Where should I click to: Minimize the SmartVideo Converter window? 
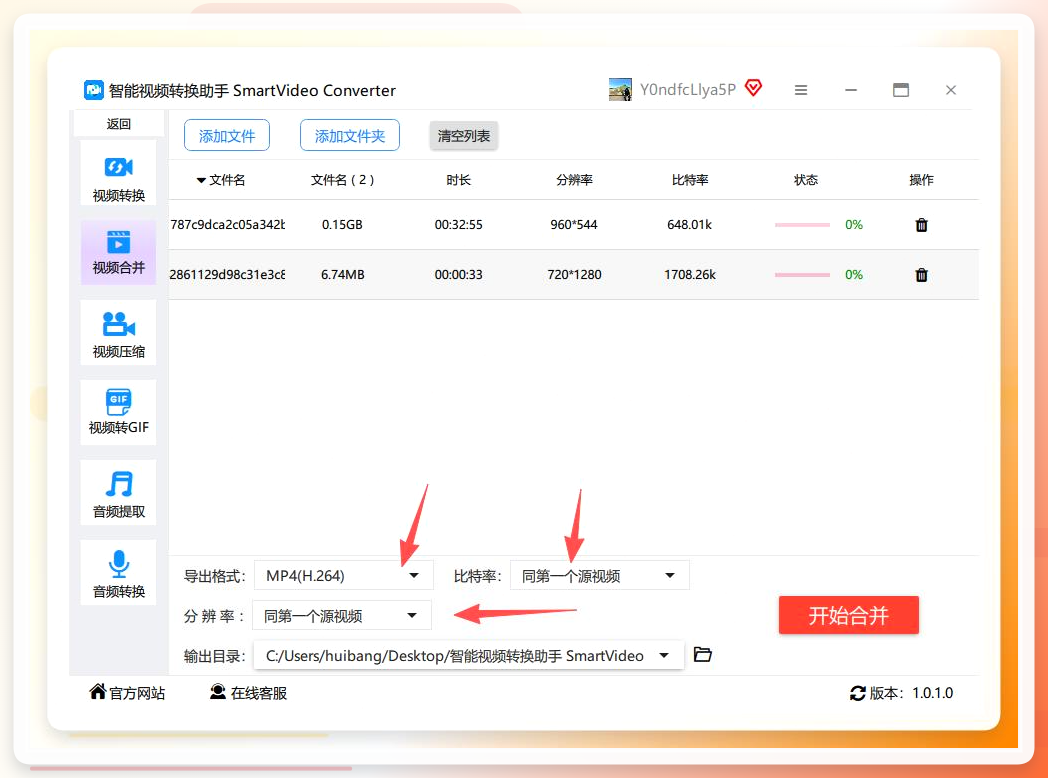pyautogui.click(x=851, y=90)
